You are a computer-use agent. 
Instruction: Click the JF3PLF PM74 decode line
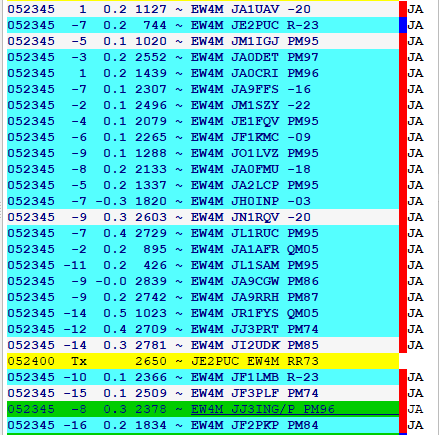tap(203, 393)
